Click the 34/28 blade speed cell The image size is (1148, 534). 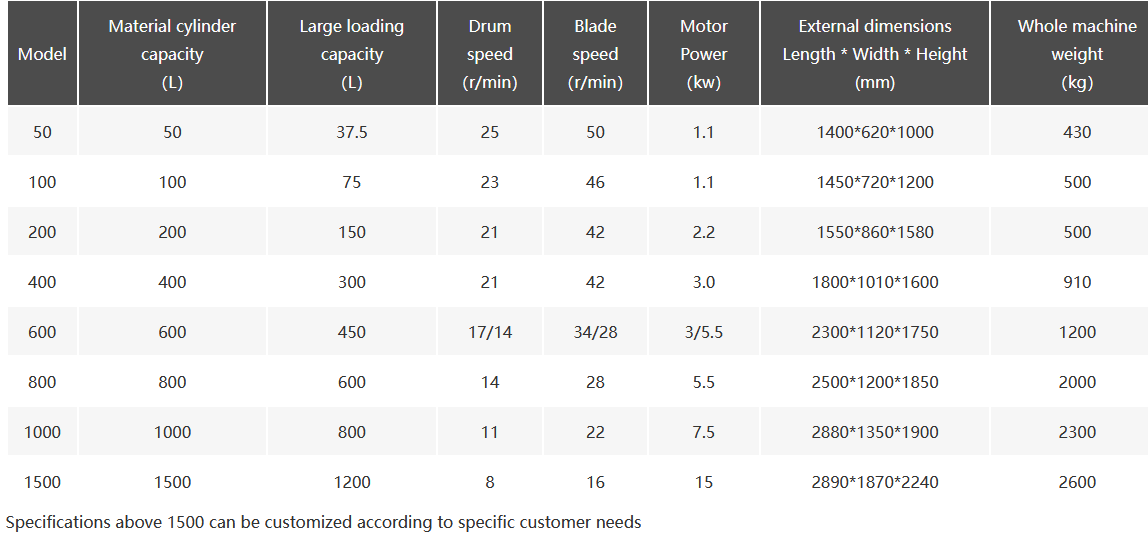[596, 332]
